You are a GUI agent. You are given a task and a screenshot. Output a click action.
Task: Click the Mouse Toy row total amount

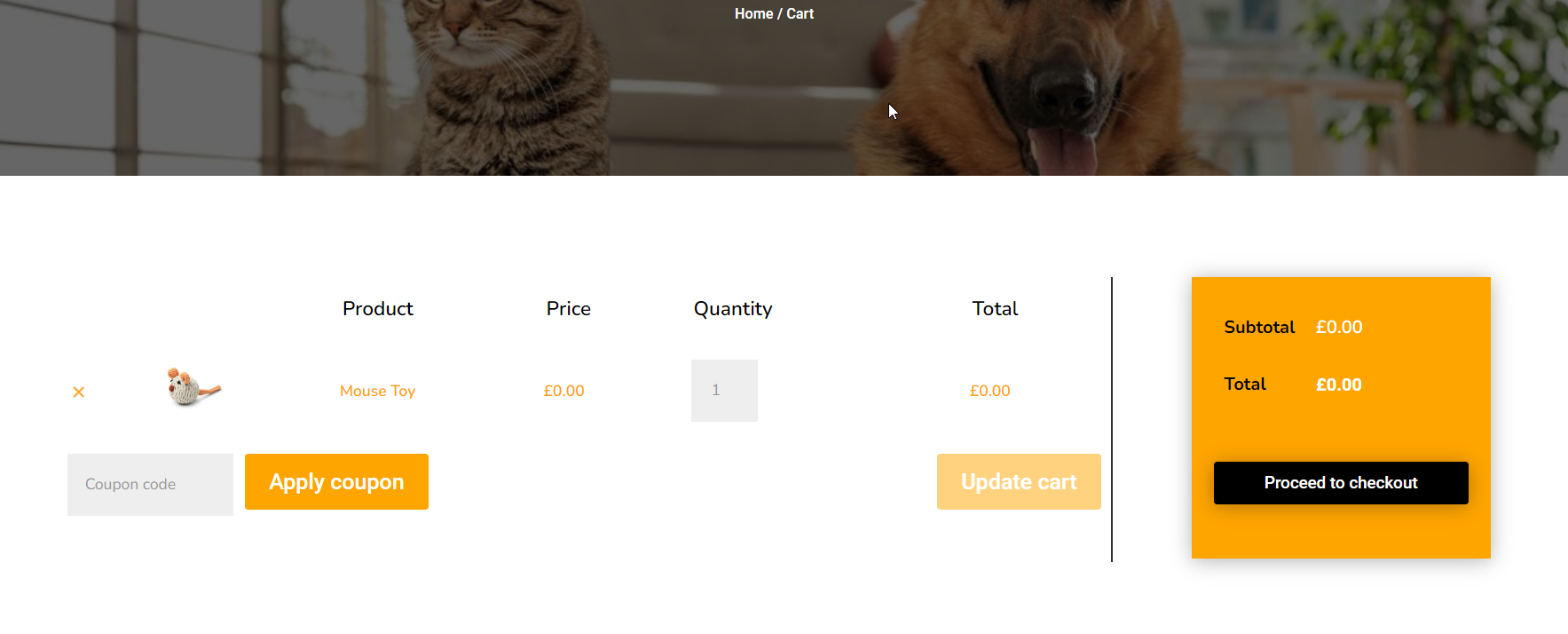click(989, 391)
